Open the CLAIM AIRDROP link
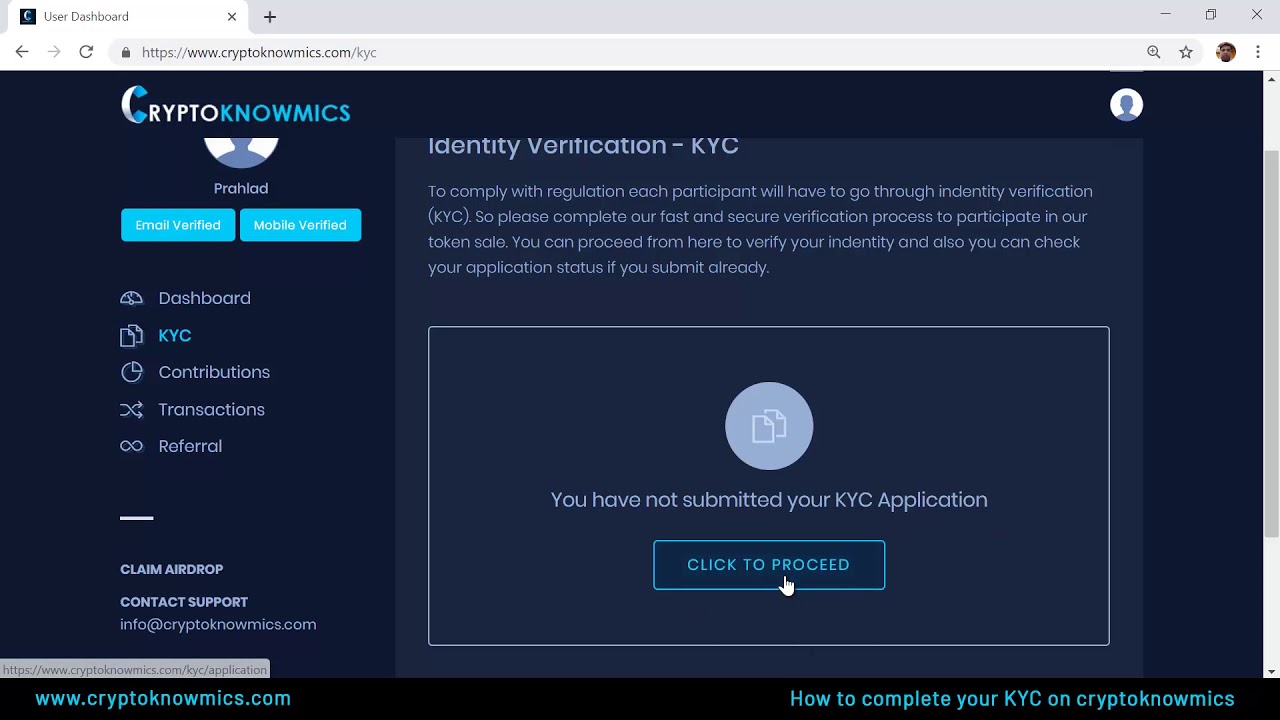Screen dimensions: 1280x720 click(172, 569)
